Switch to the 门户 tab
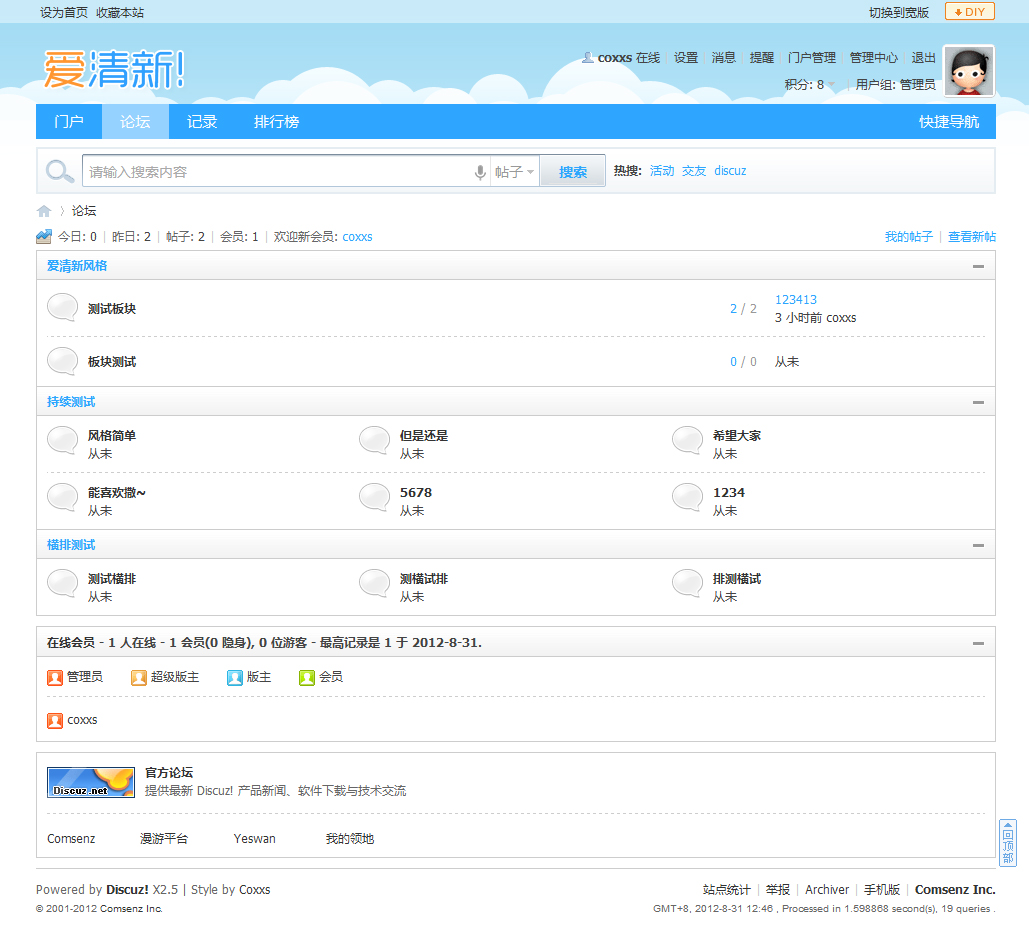1029x944 pixels. 69,121
